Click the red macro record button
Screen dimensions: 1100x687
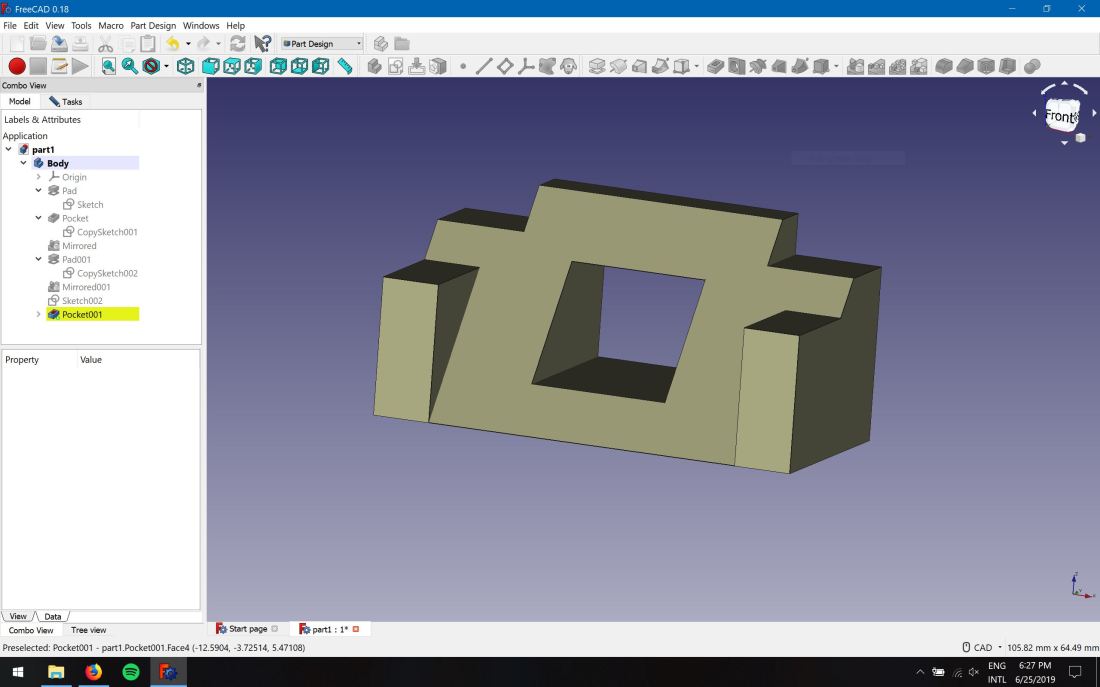pyautogui.click(x=17, y=66)
